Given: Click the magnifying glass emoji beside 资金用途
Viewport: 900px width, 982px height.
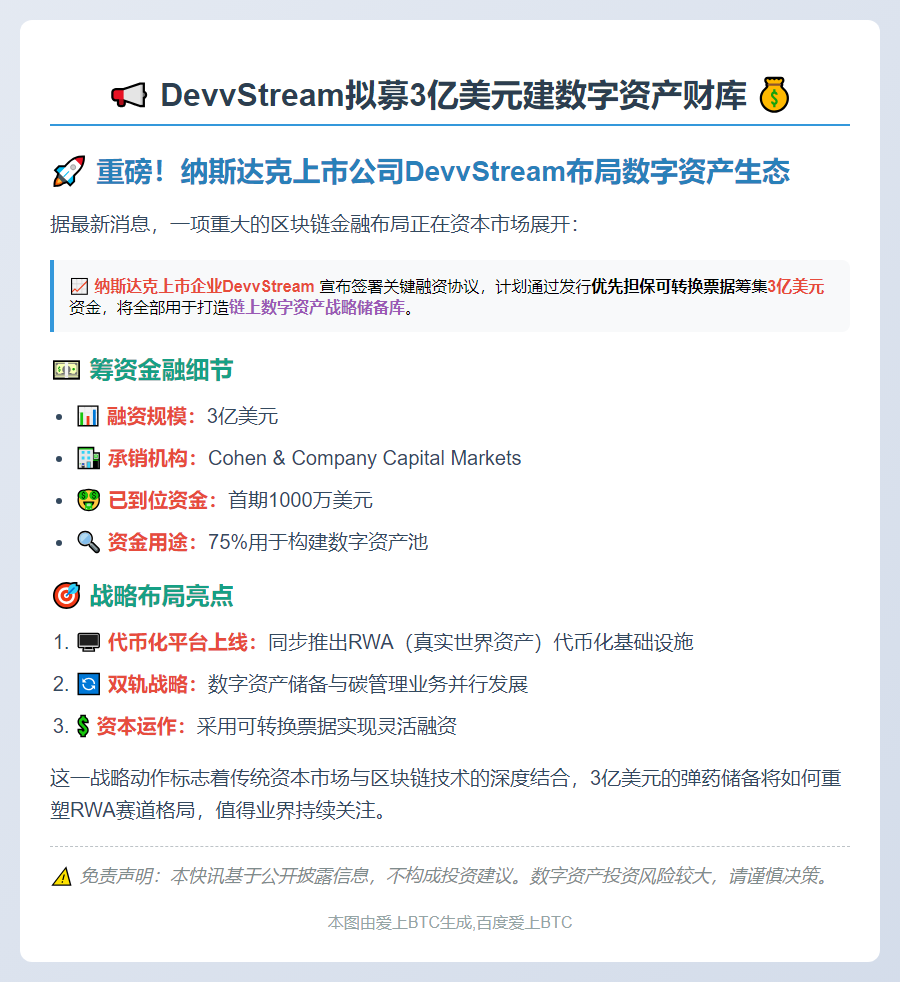Looking at the screenshot, I should 88,542.
